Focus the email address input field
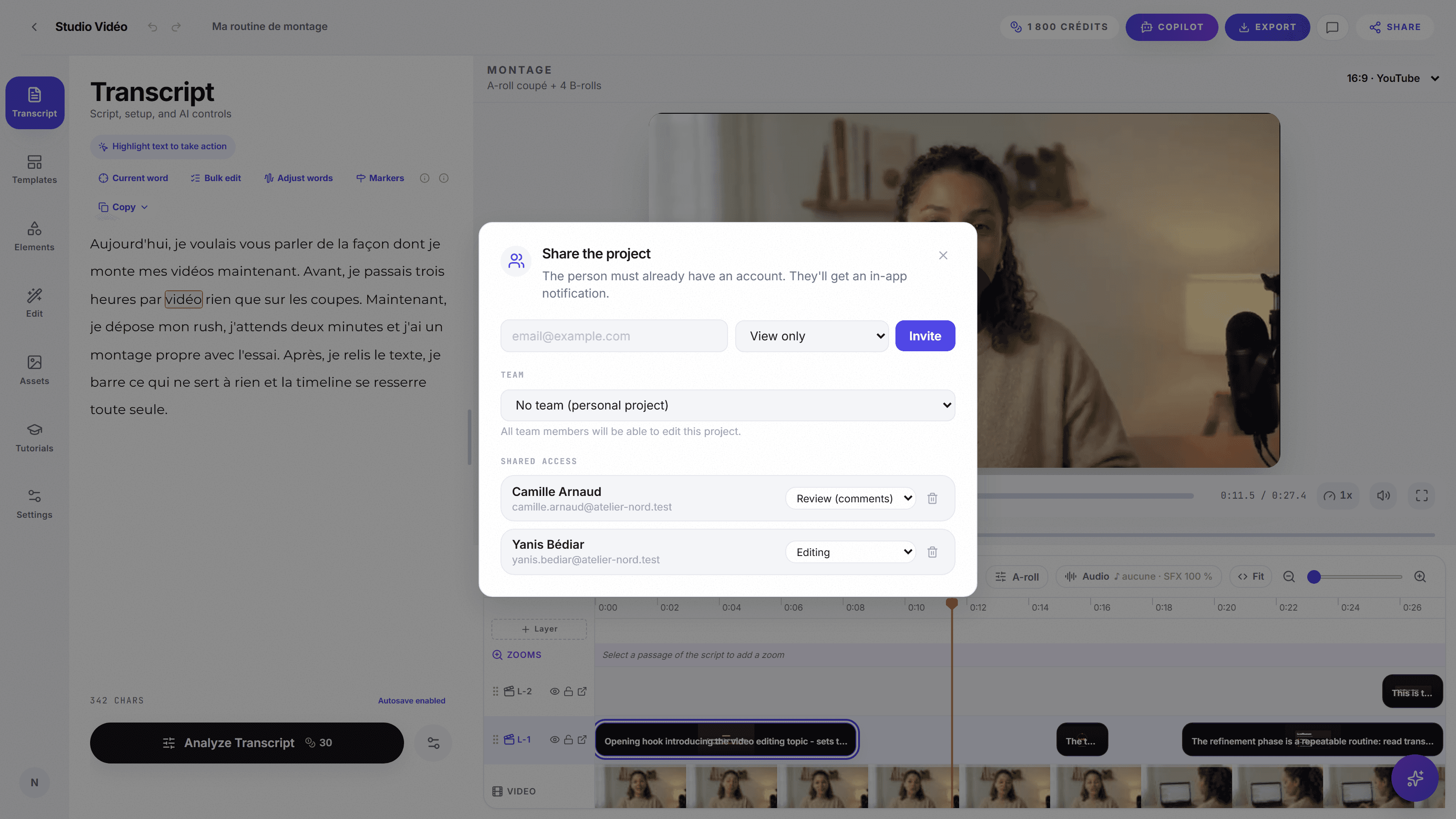Image resolution: width=1456 pixels, height=819 pixels. tap(614, 336)
